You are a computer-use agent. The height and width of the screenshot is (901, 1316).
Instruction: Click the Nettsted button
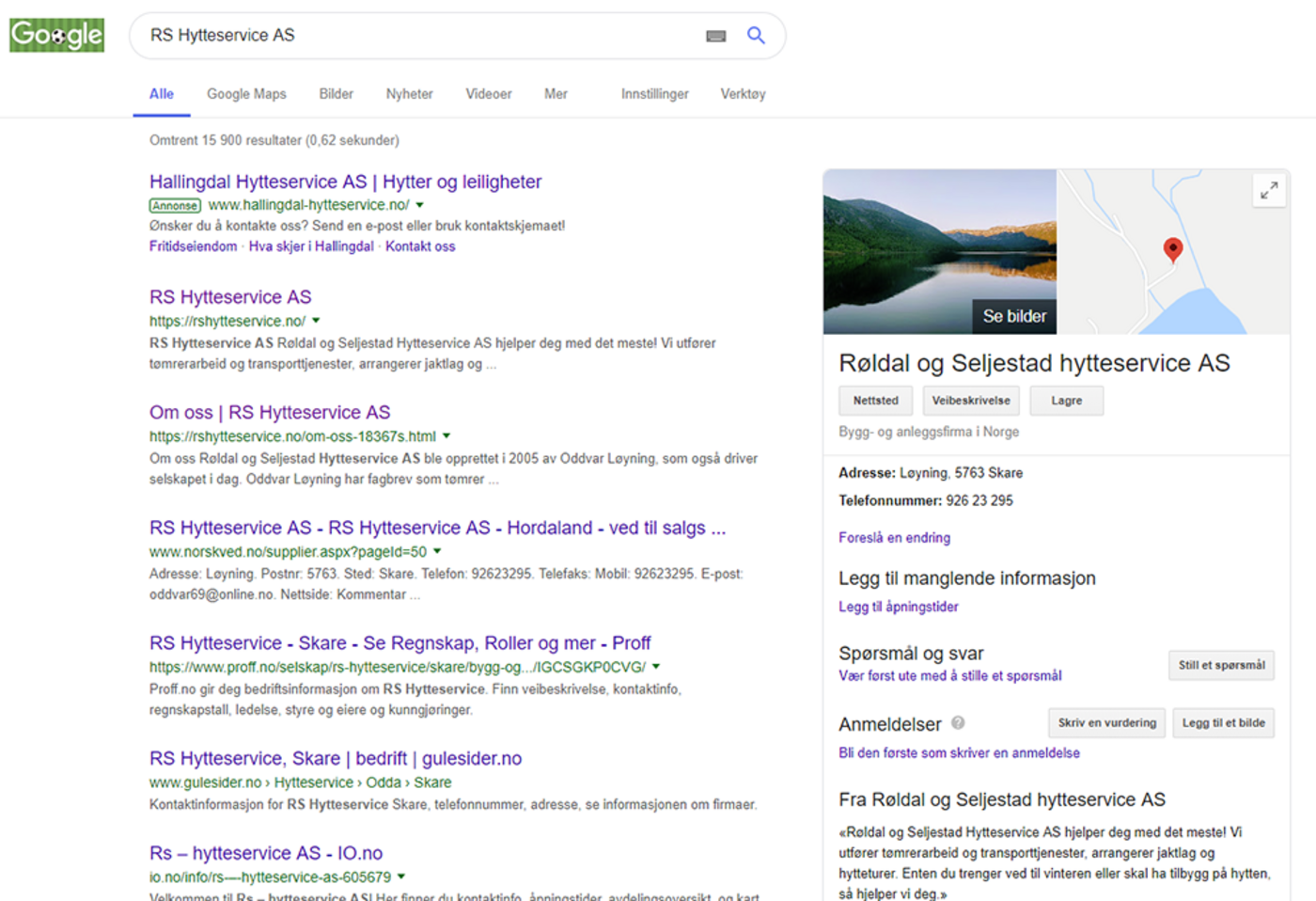[875, 401]
